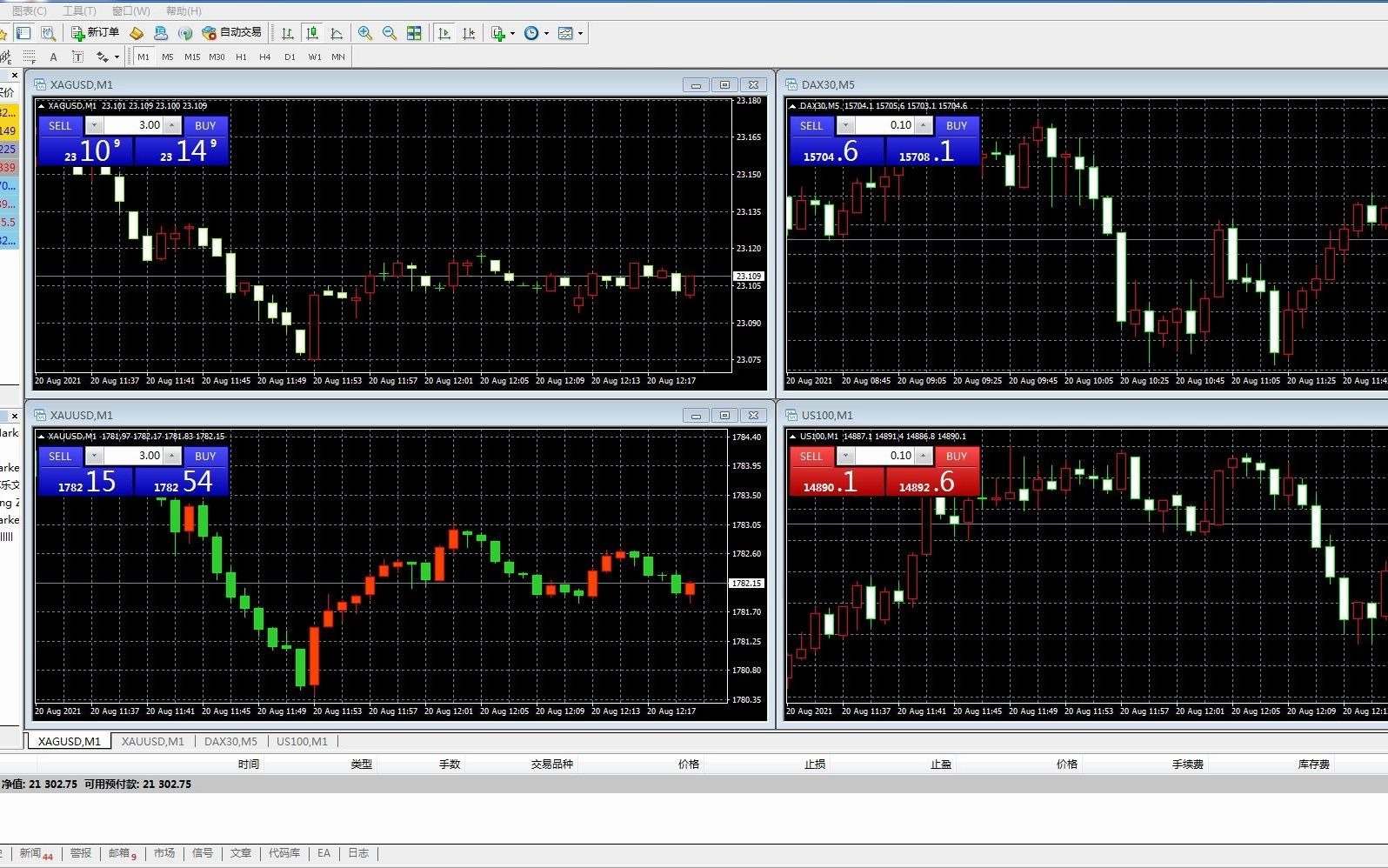The image size is (1388, 868).
Task: Switch to candlestick chart display
Action: (312, 33)
